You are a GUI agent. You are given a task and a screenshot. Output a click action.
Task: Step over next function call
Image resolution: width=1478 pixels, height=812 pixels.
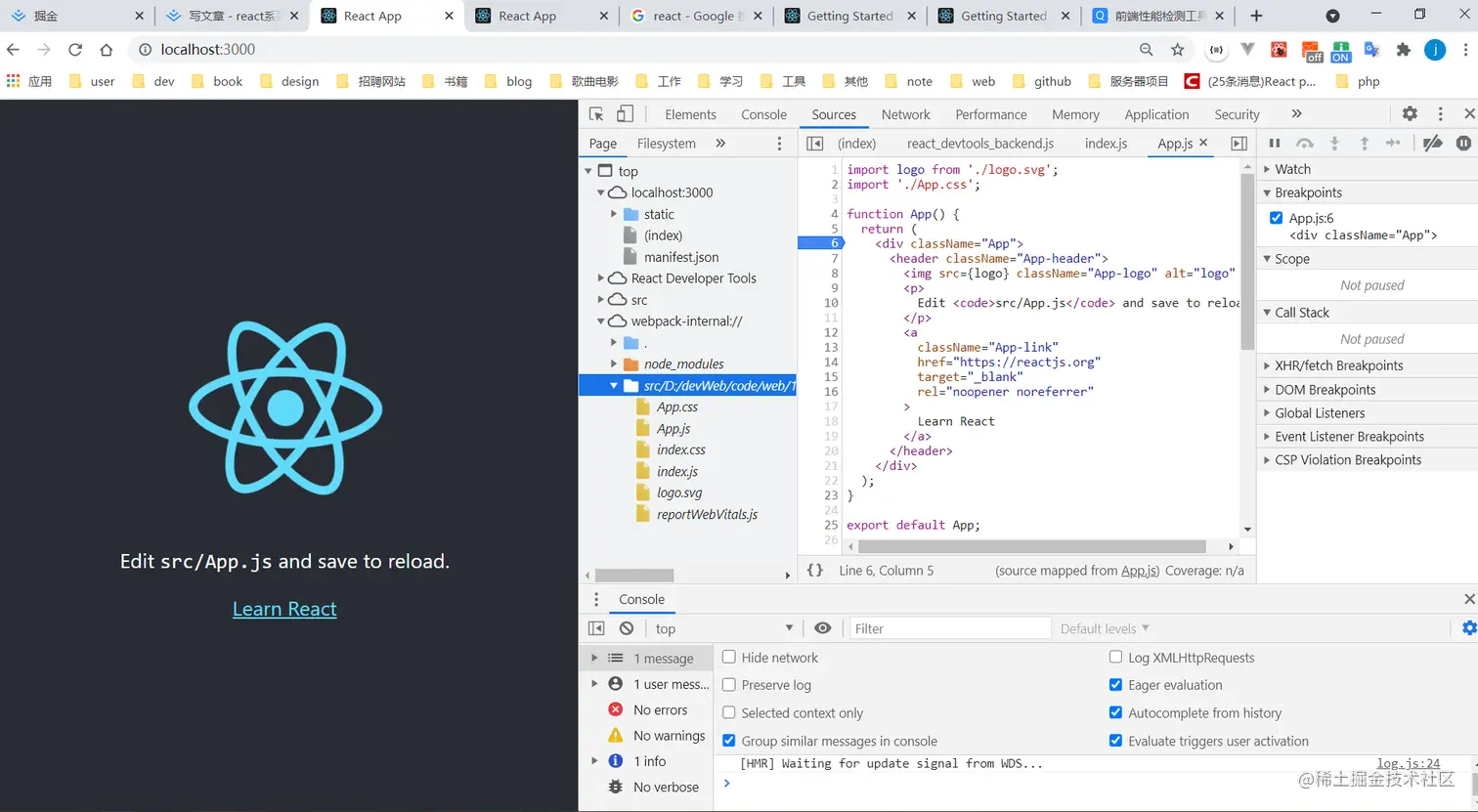pos(1304,144)
